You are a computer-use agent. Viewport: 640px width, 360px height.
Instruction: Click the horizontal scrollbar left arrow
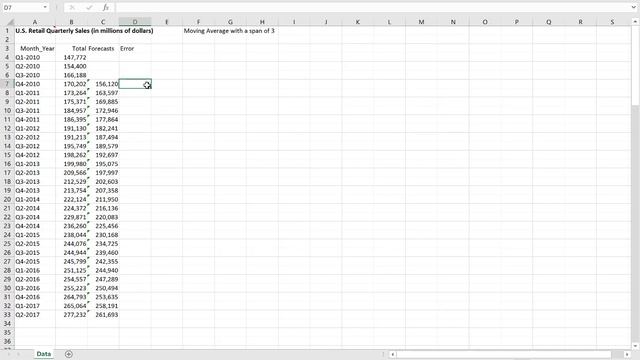(x=393, y=354)
